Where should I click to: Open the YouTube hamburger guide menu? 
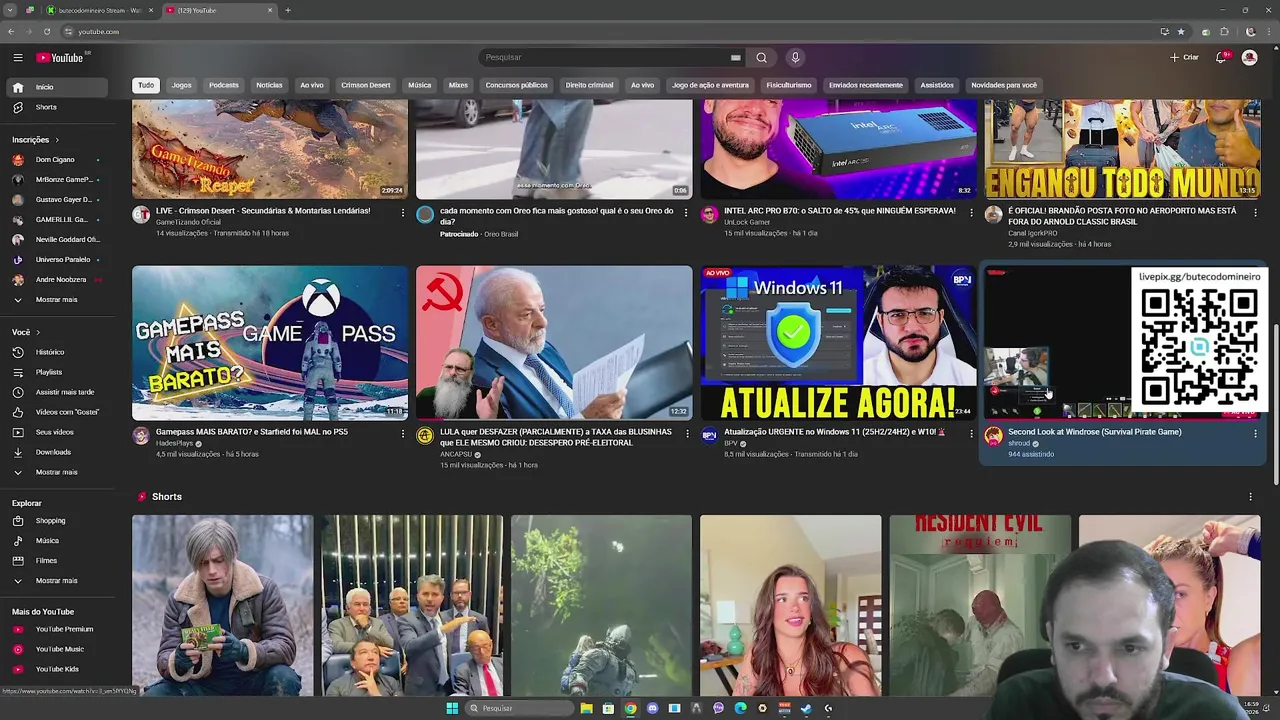click(18, 58)
